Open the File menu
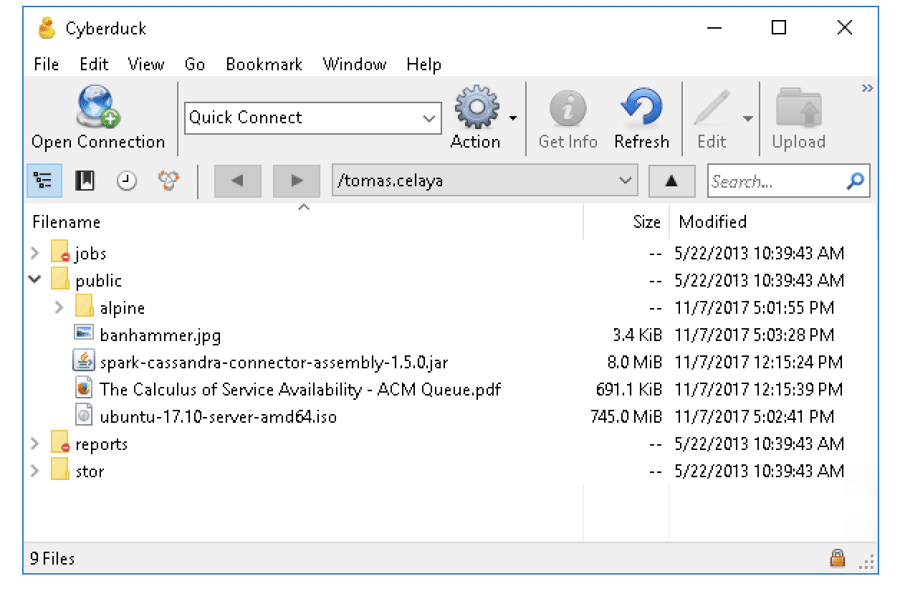Image resolution: width=900 pixels, height=599 pixels. 46,64
